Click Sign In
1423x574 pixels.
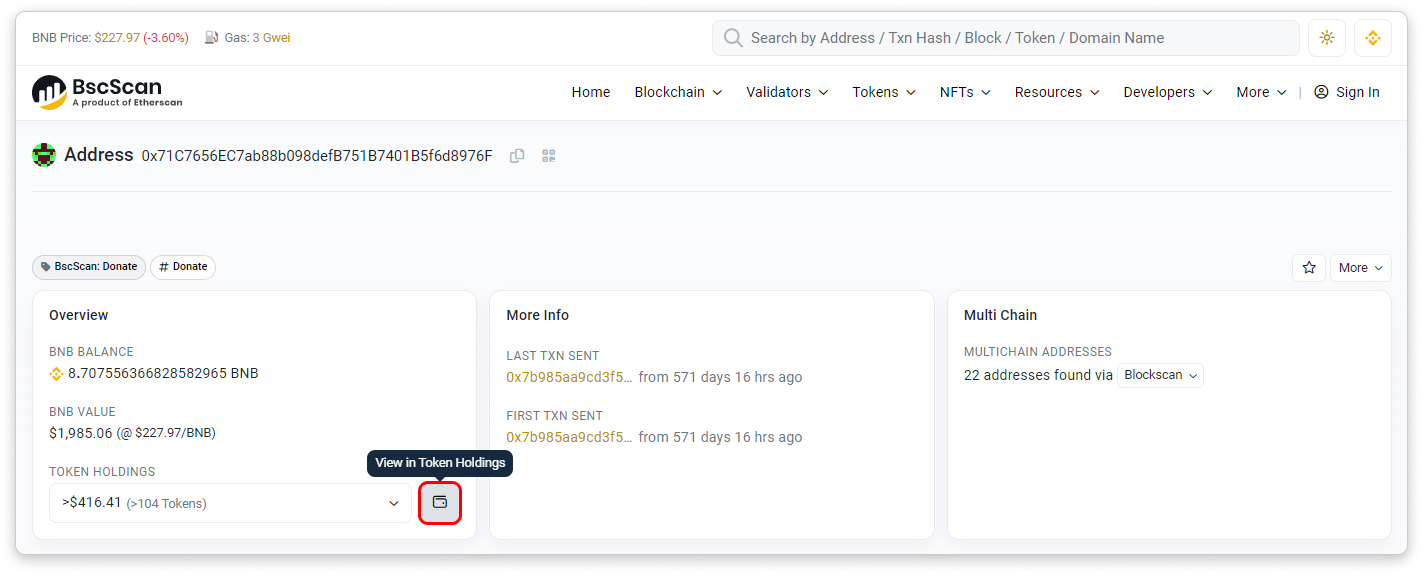click(x=1347, y=92)
